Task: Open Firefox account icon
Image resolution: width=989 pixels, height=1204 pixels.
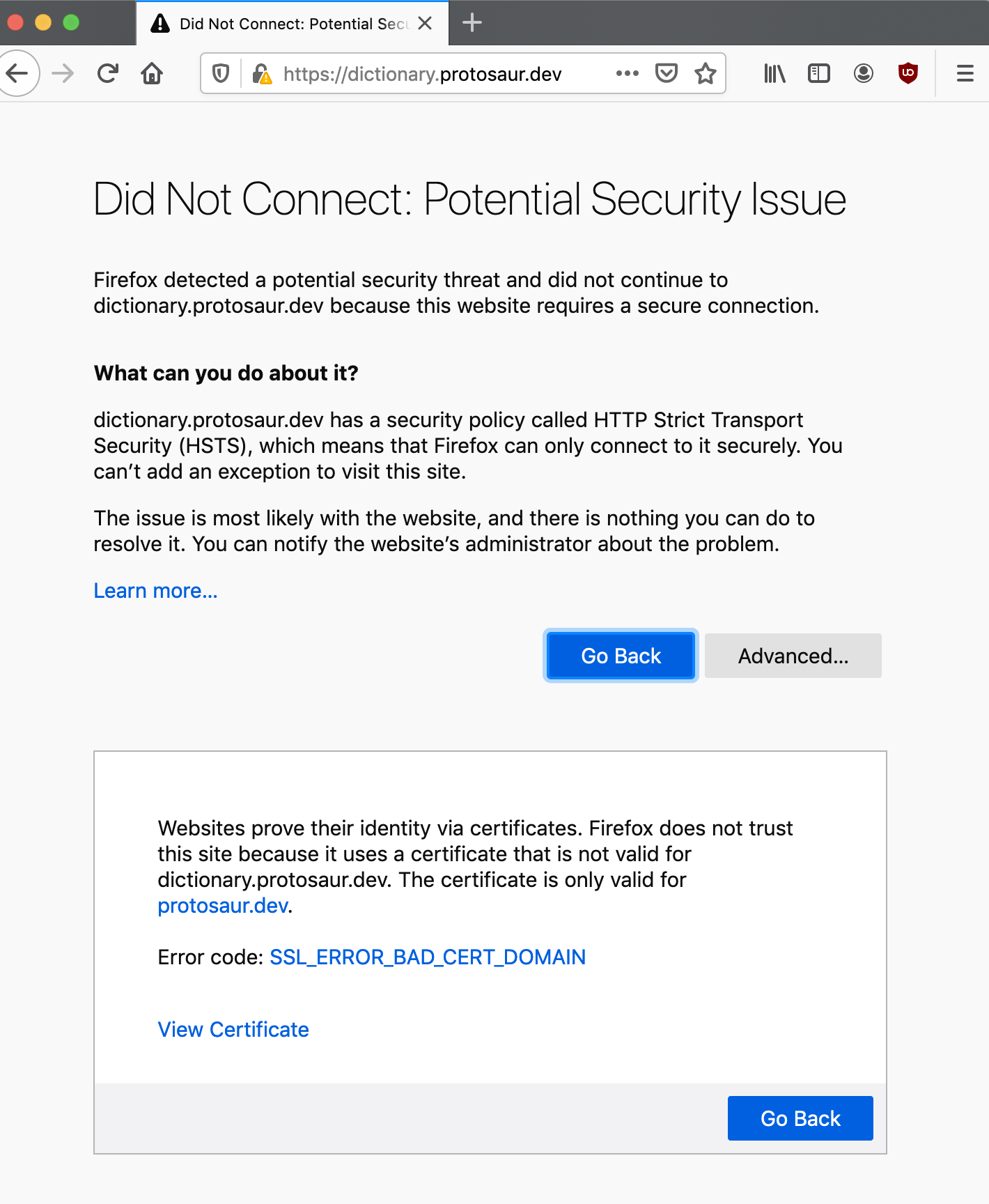Action: pyautogui.click(x=864, y=73)
